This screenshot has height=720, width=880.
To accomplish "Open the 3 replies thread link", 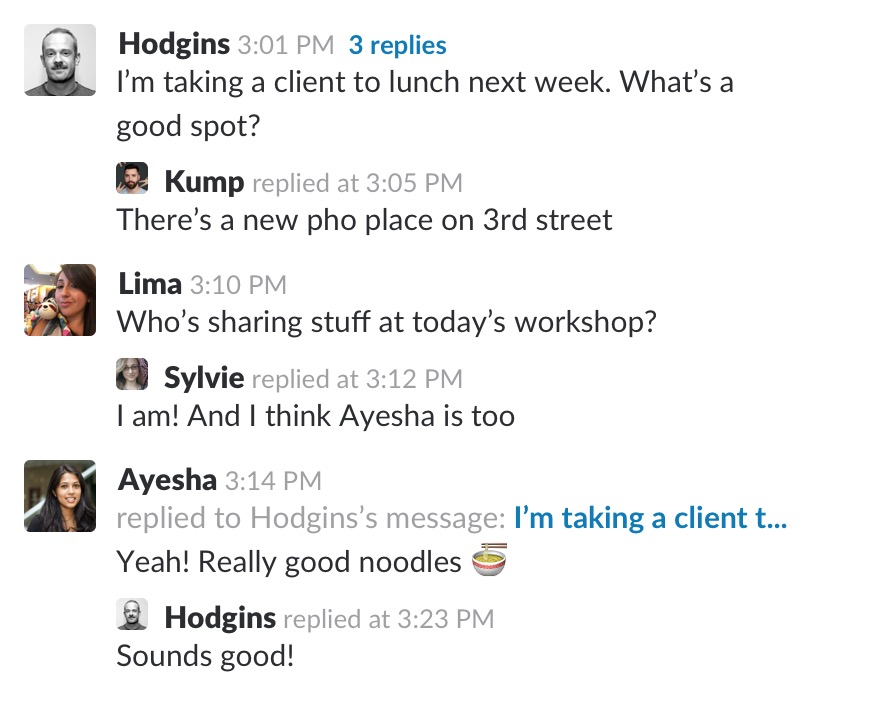I will [397, 44].
